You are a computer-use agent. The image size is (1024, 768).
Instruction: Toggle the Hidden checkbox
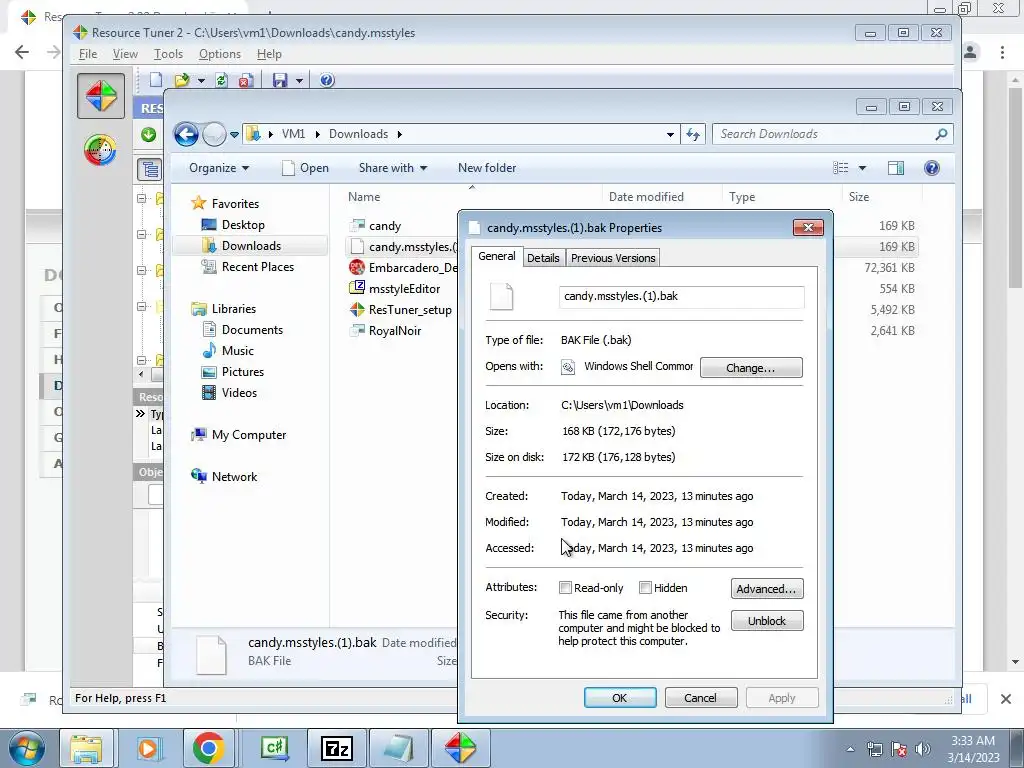pyautogui.click(x=645, y=588)
